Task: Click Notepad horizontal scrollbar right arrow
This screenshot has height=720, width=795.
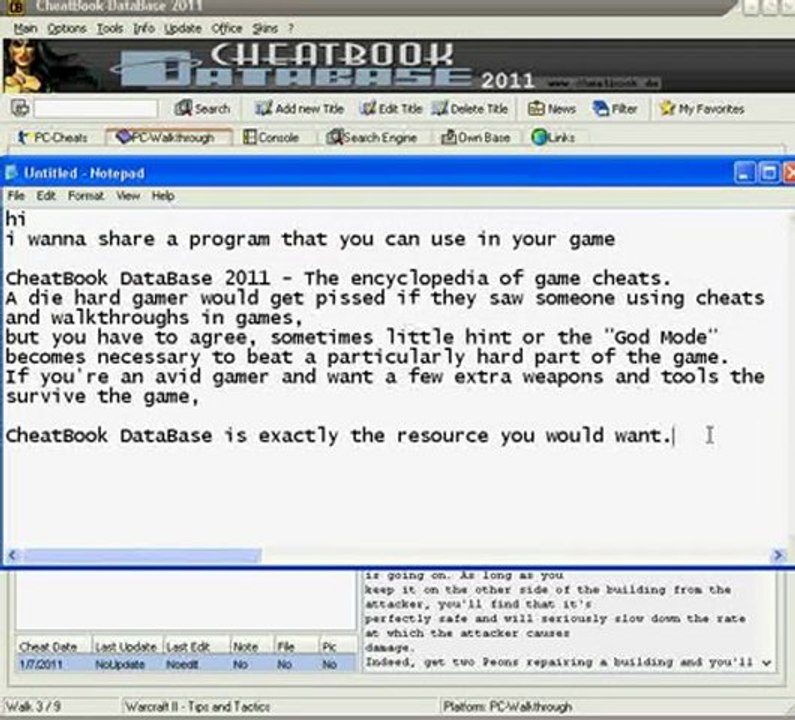Action: coord(778,555)
